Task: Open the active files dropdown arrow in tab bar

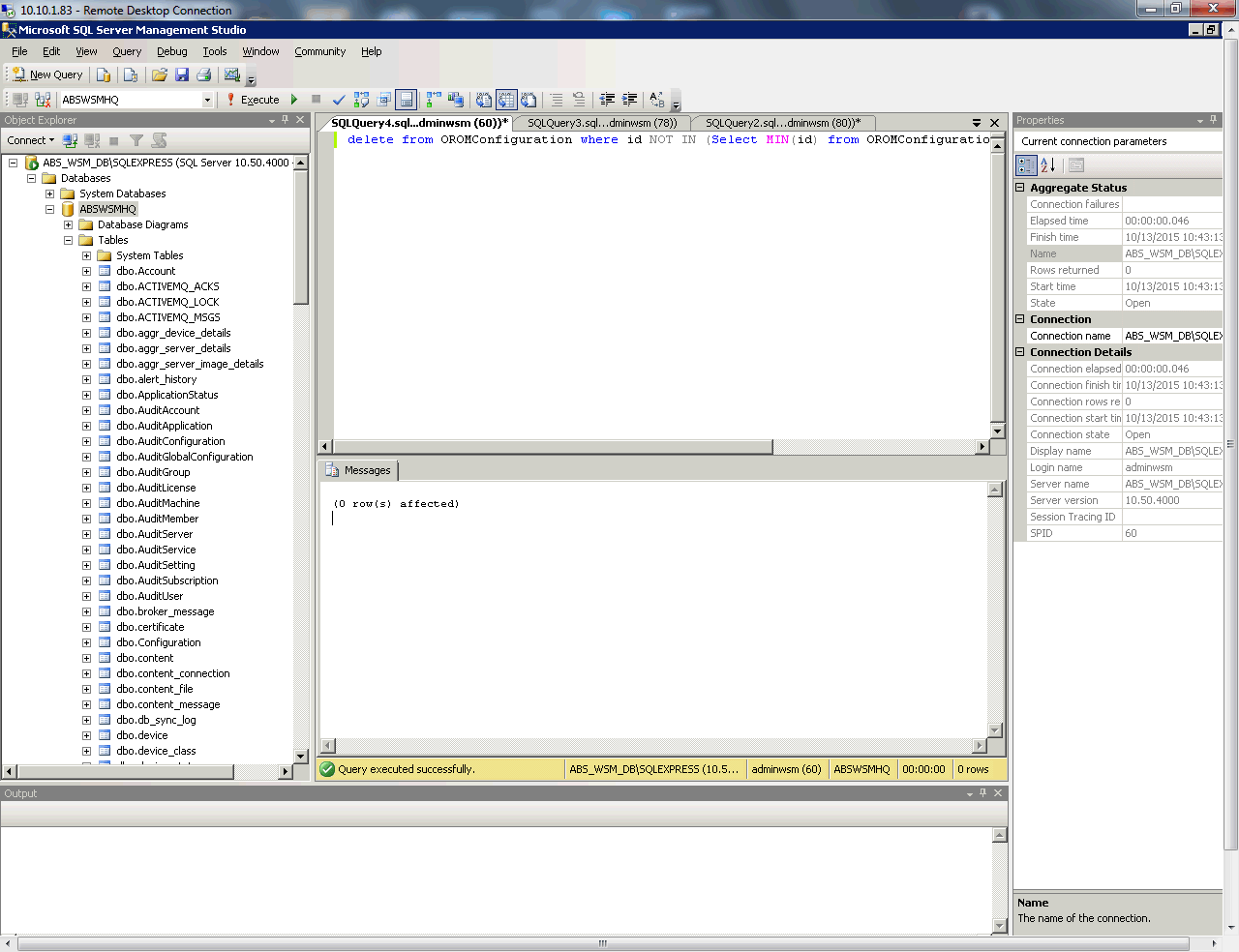Action: pyautogui.click(x=977, y=123)
